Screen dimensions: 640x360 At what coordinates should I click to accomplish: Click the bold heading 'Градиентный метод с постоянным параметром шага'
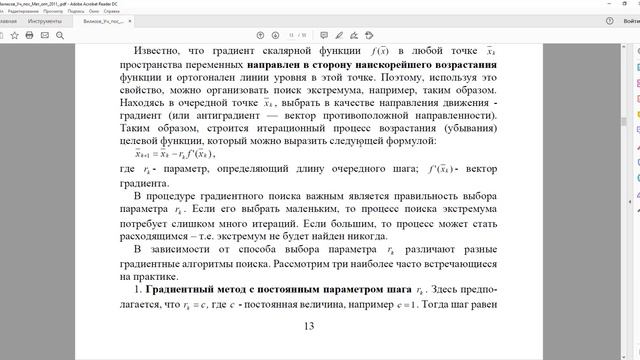coord(278,289)
